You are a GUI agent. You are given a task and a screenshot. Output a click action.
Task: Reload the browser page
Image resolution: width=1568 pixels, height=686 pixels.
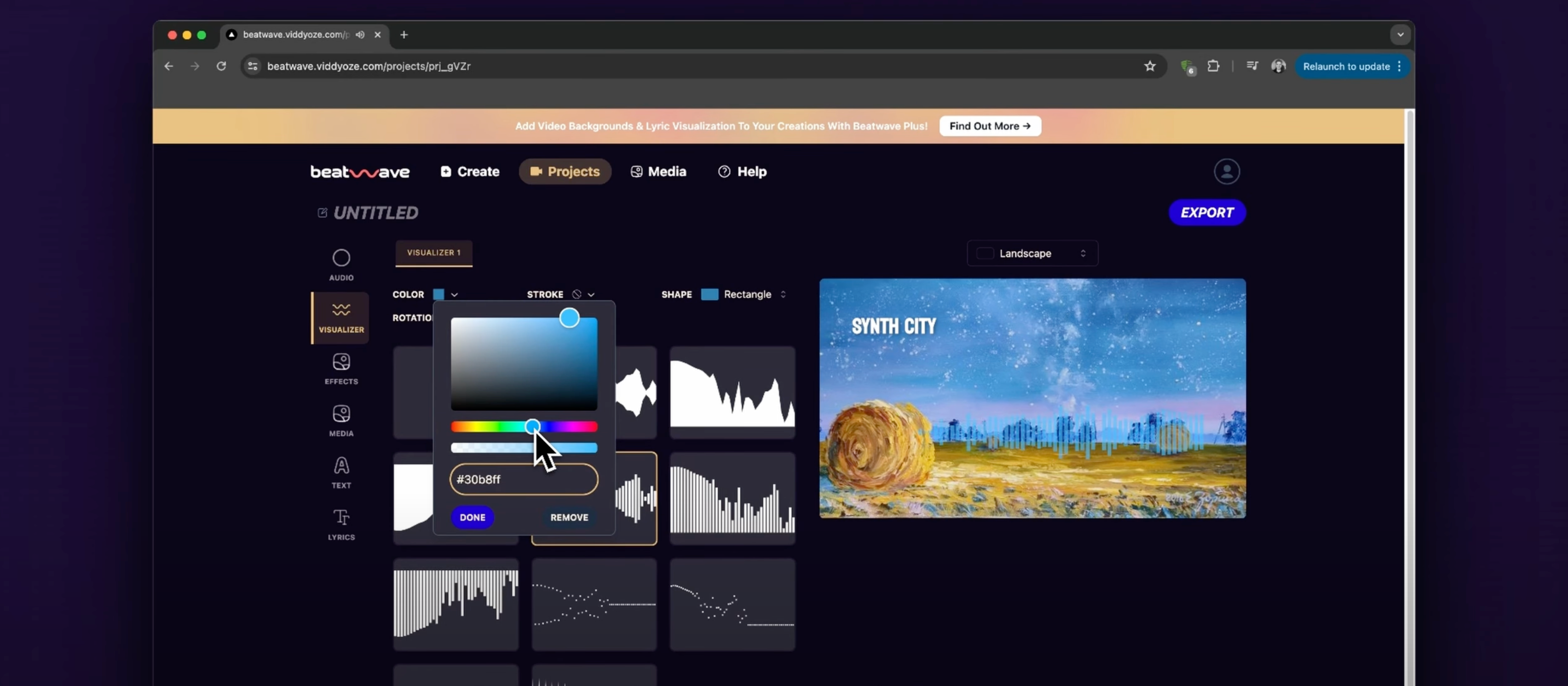click(x=221, y=66)
